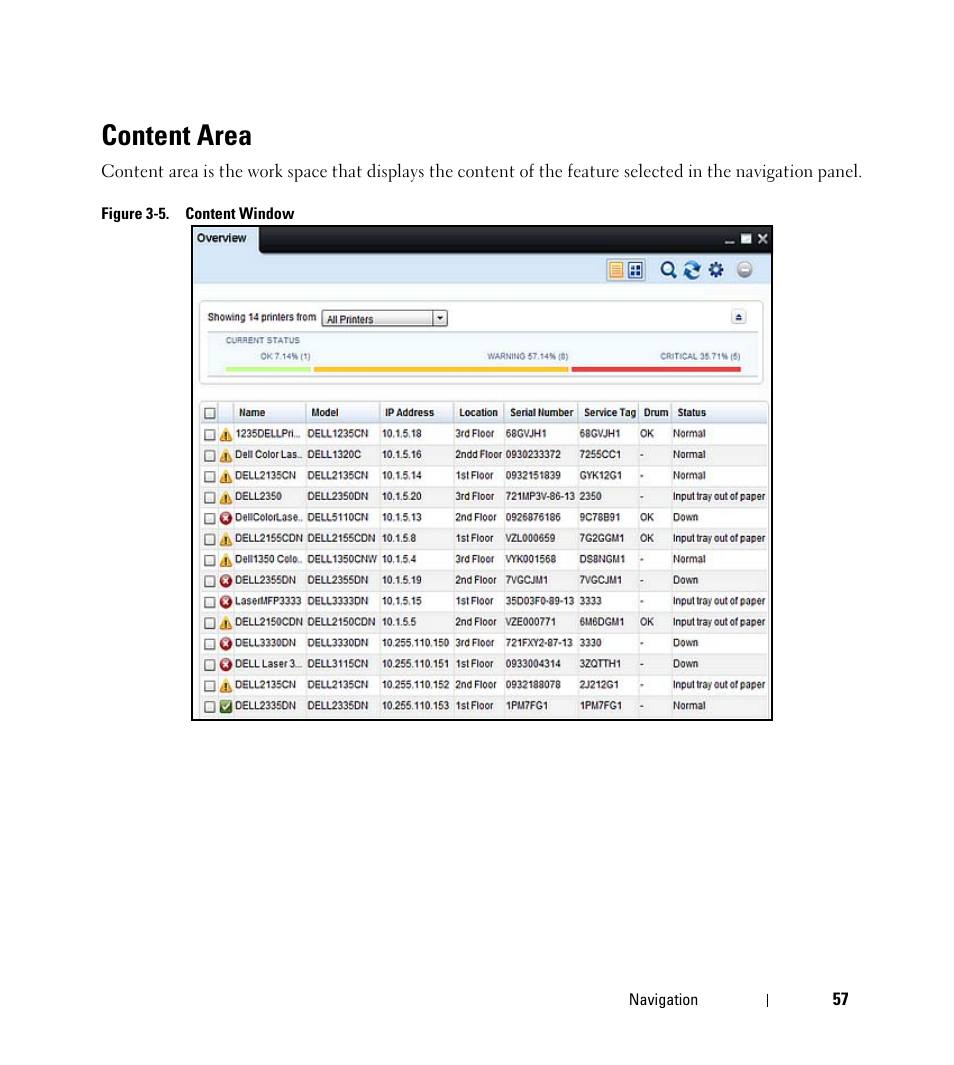Select IP 10.255.110.153 cell
The image size is (954, 1065).
tap(416, 706)
